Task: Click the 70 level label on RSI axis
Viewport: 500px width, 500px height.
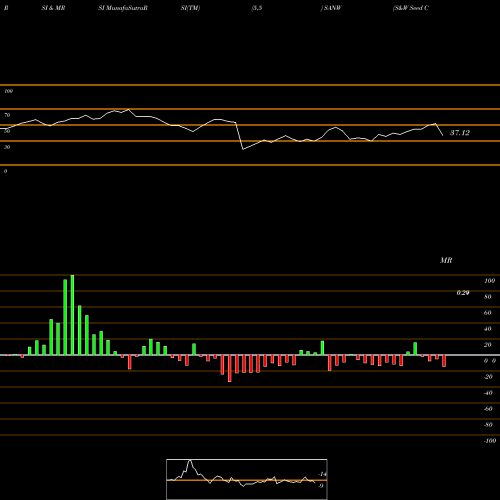Action: pos(7,115)
